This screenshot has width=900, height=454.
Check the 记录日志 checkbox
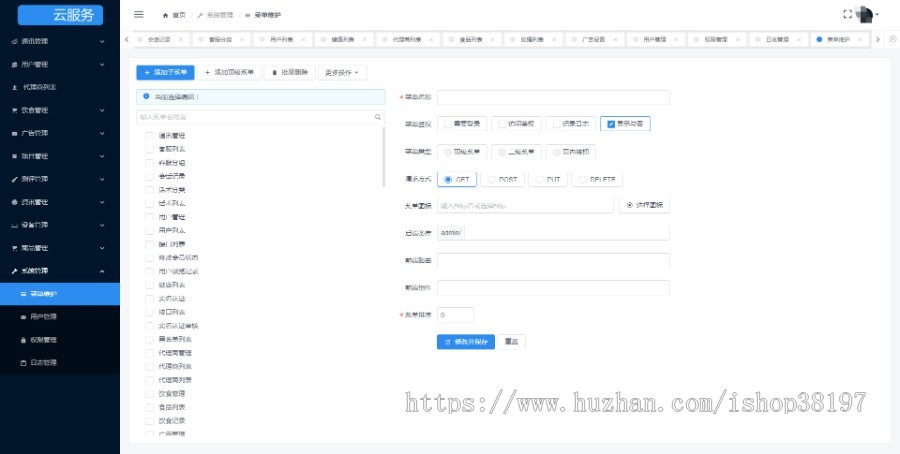[556, 123]
